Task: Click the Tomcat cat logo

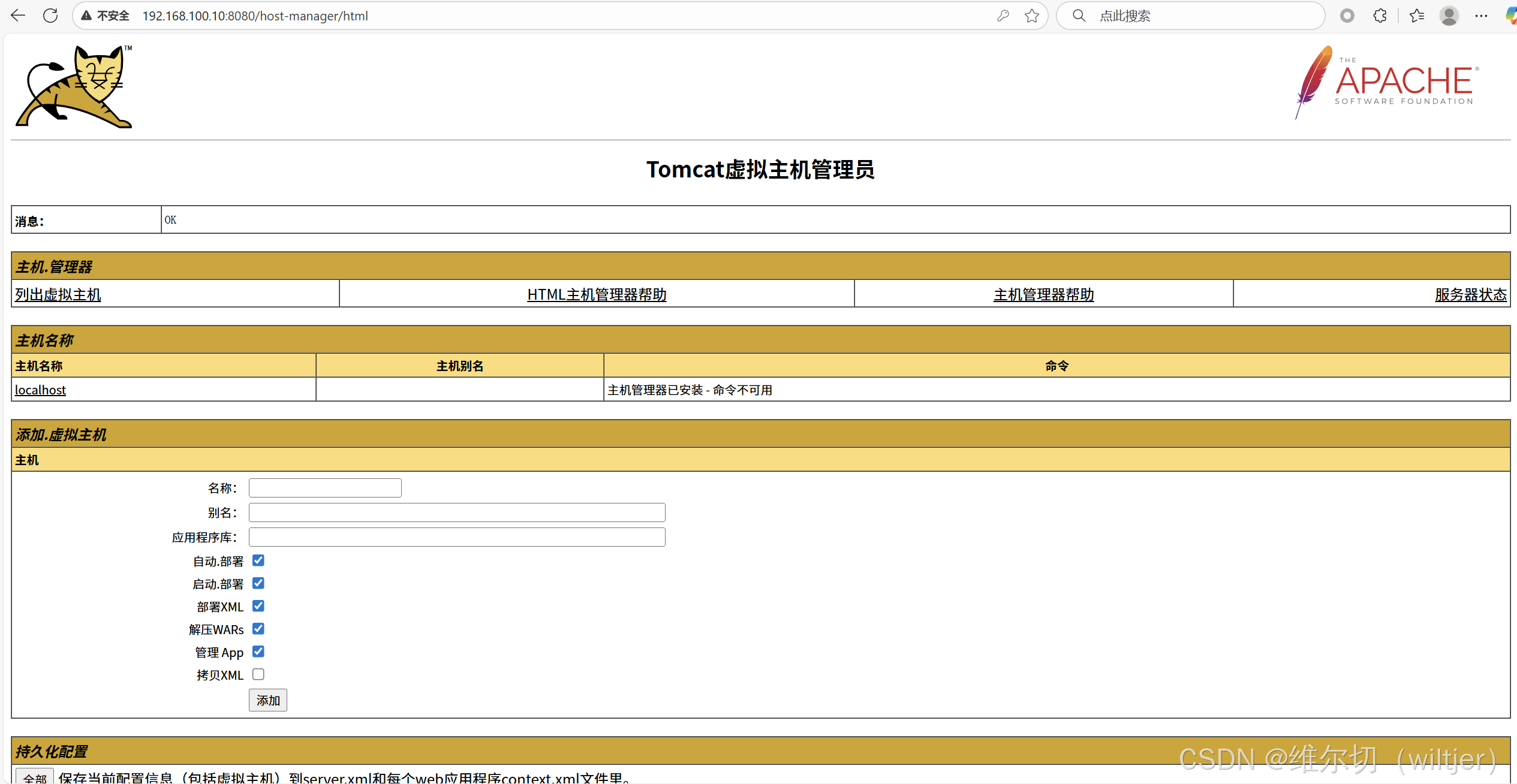Action: coord(74,86)
